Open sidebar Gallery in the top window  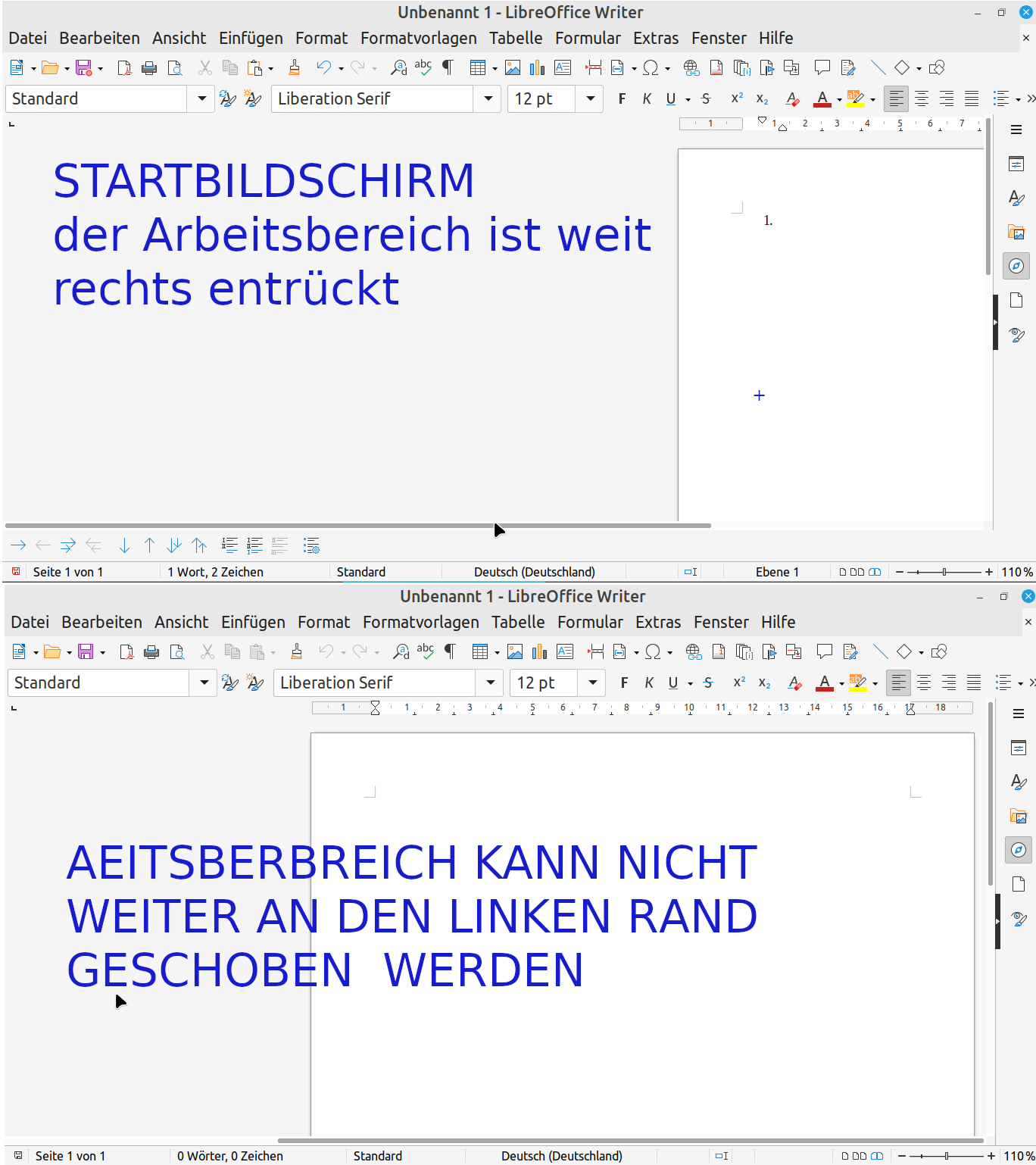1016,232
